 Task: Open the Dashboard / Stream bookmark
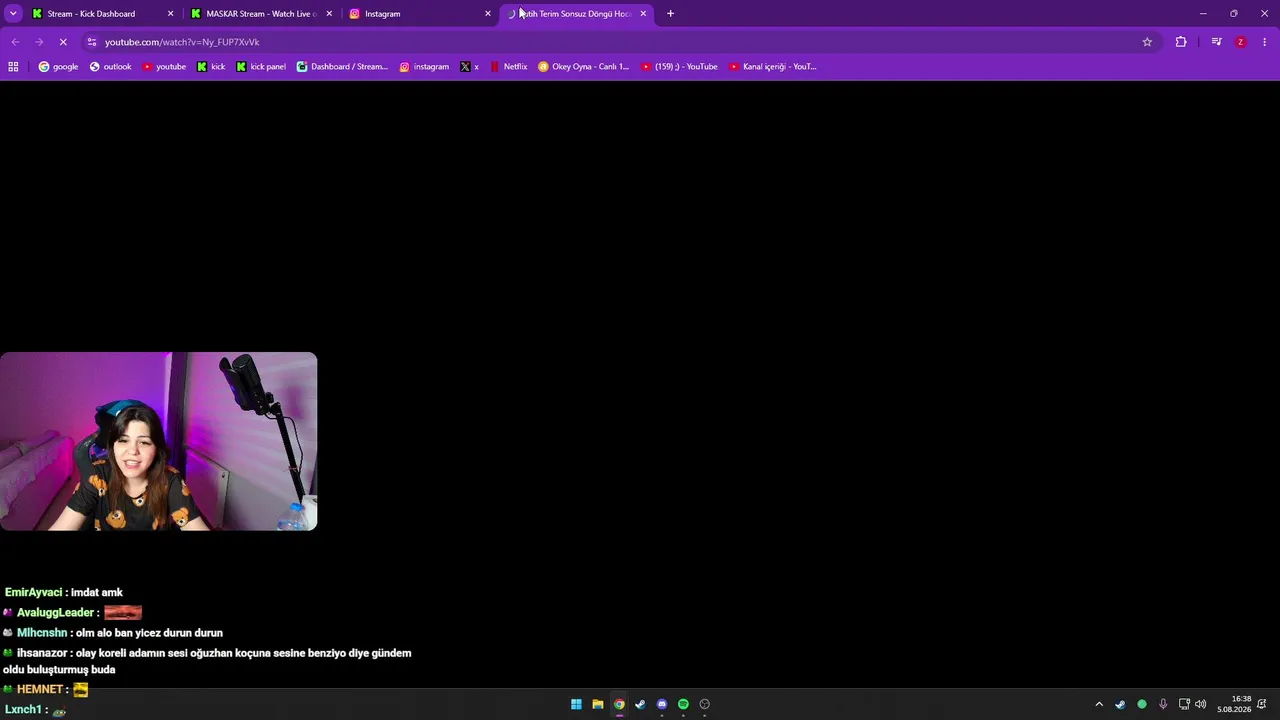click(x=342, y=67)
